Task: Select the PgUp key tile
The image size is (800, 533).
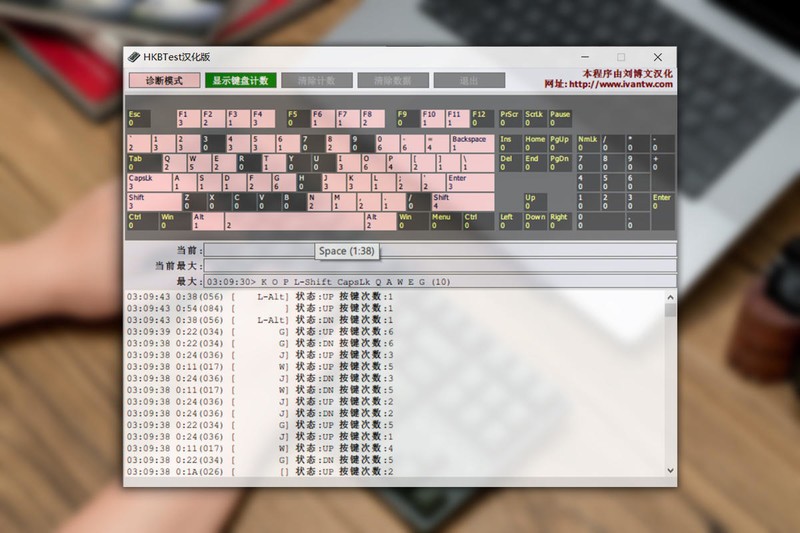Action: point(560,143)
